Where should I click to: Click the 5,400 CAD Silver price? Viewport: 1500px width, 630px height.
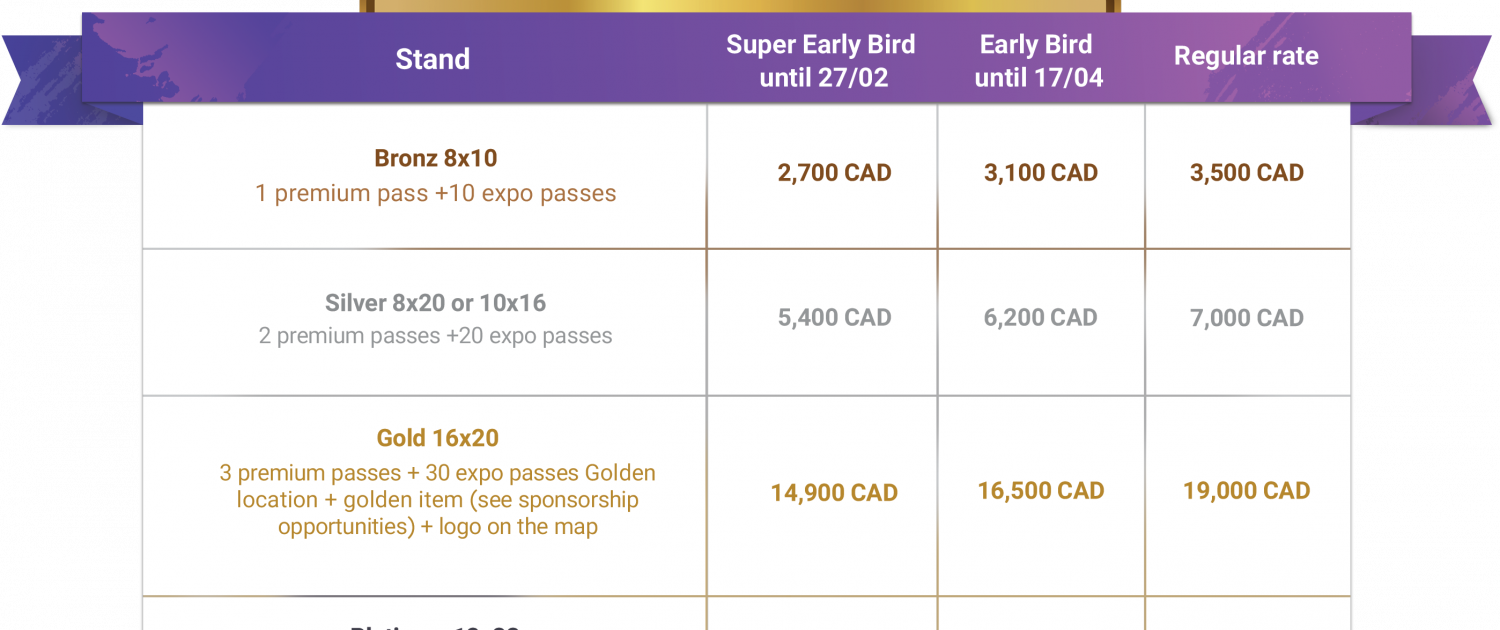pos(834,318)
